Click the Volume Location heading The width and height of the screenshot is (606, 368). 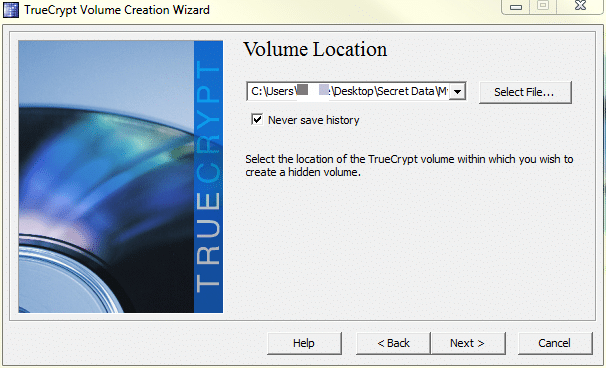315,49
